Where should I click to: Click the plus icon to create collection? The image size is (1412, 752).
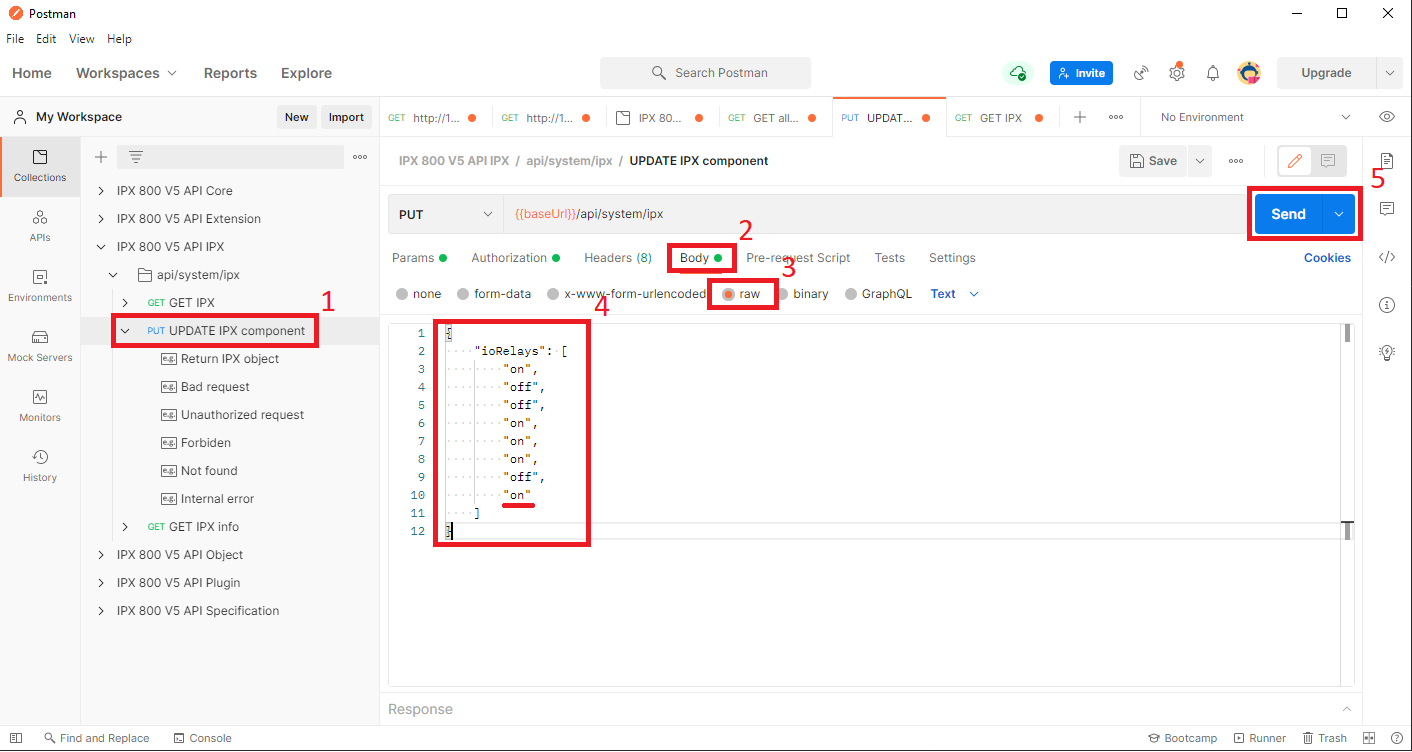pyautogui.click(x=100, y=157)
